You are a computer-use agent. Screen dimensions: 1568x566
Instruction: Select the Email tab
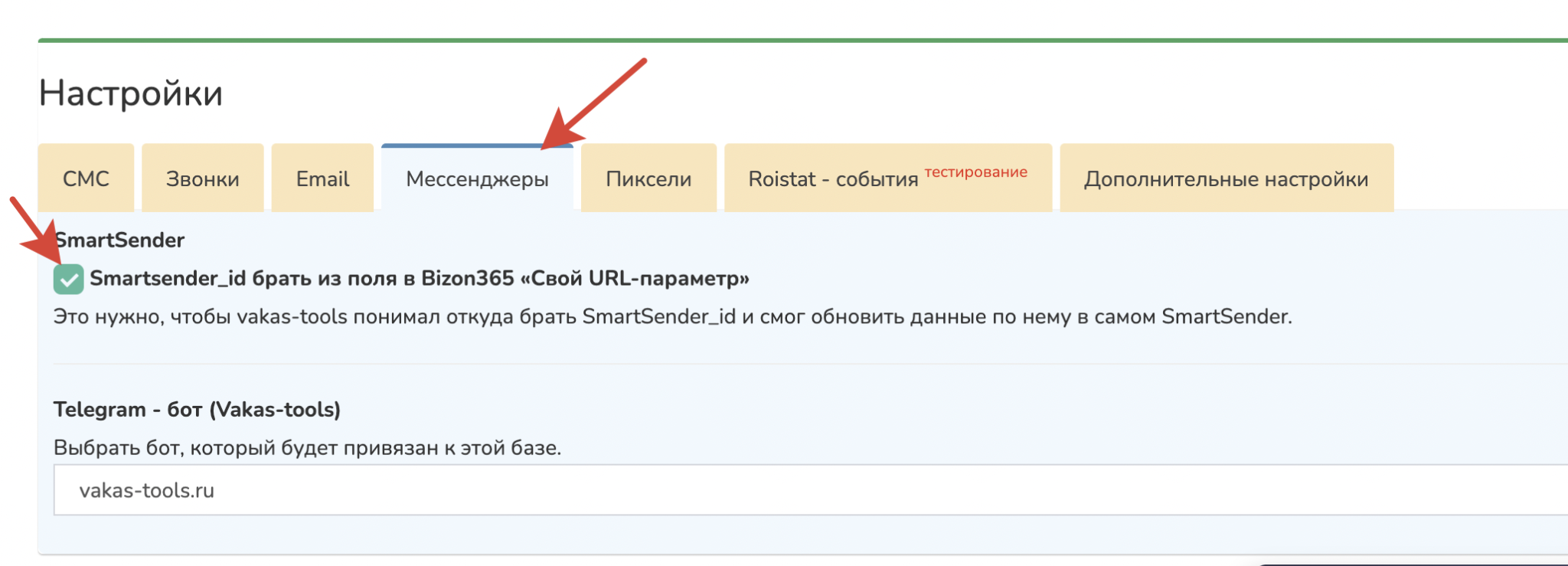coord(322,178)
